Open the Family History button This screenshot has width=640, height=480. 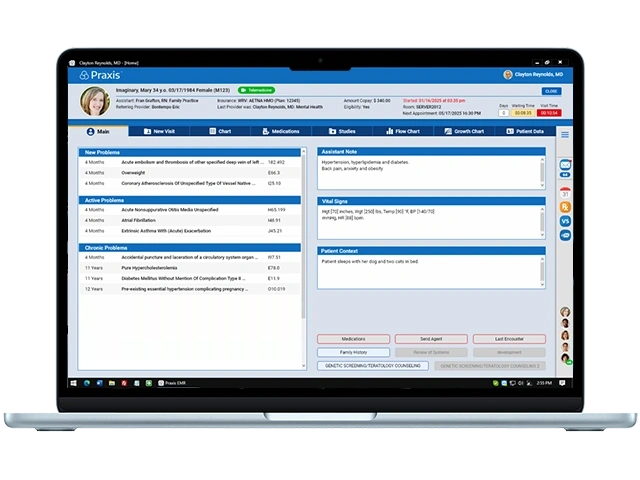[x=353, y=352]
